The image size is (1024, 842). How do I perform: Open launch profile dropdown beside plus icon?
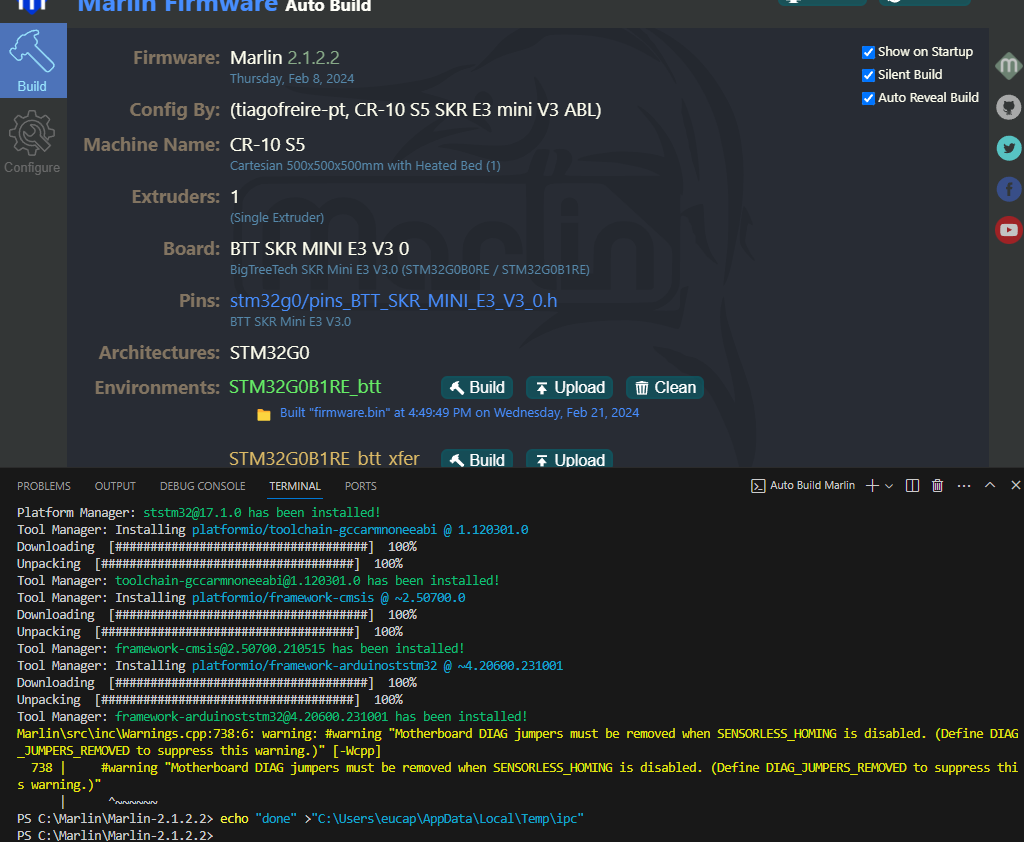pos(889,486)
